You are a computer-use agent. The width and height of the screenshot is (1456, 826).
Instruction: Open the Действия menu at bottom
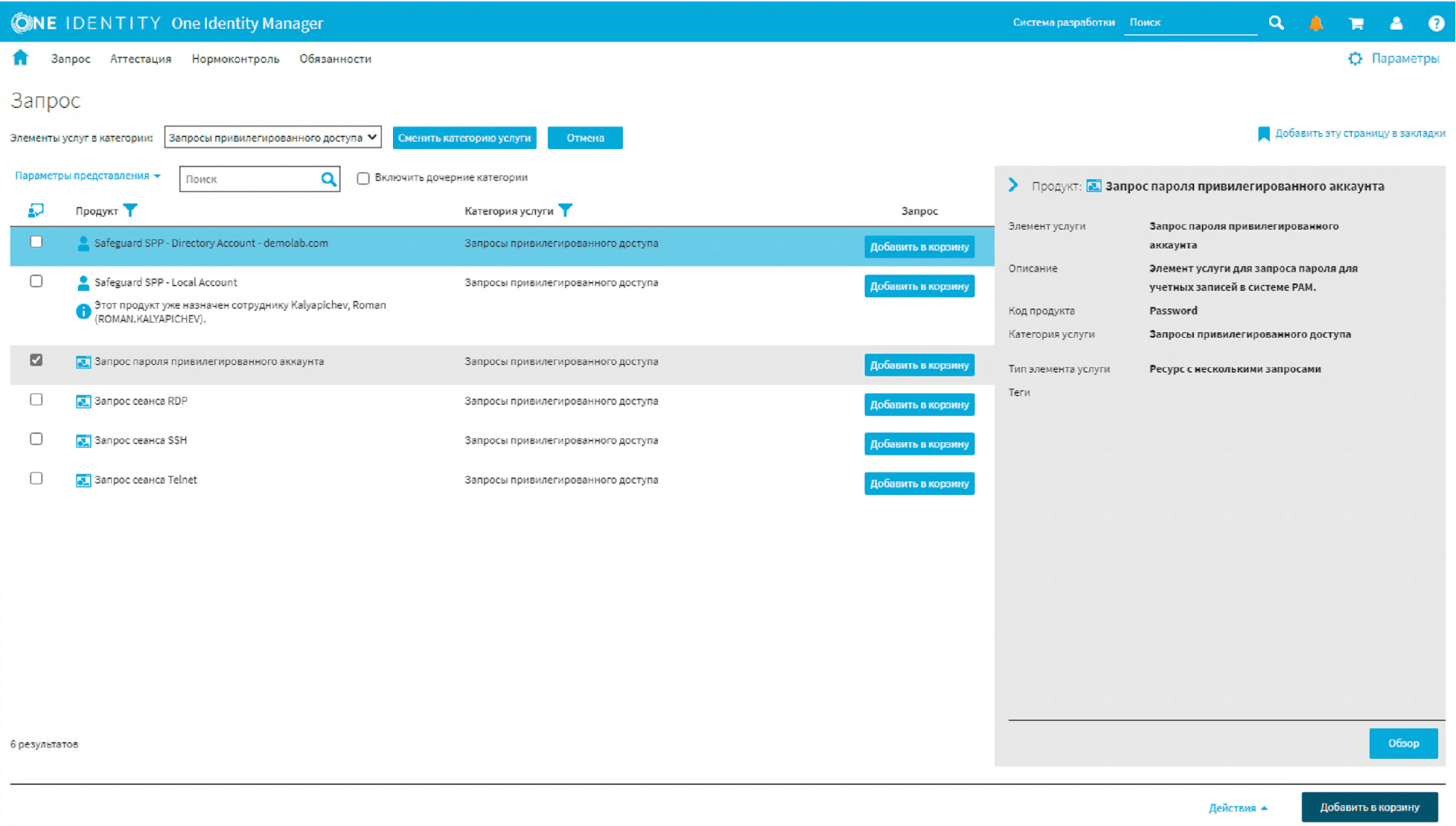pos(1238,808)
